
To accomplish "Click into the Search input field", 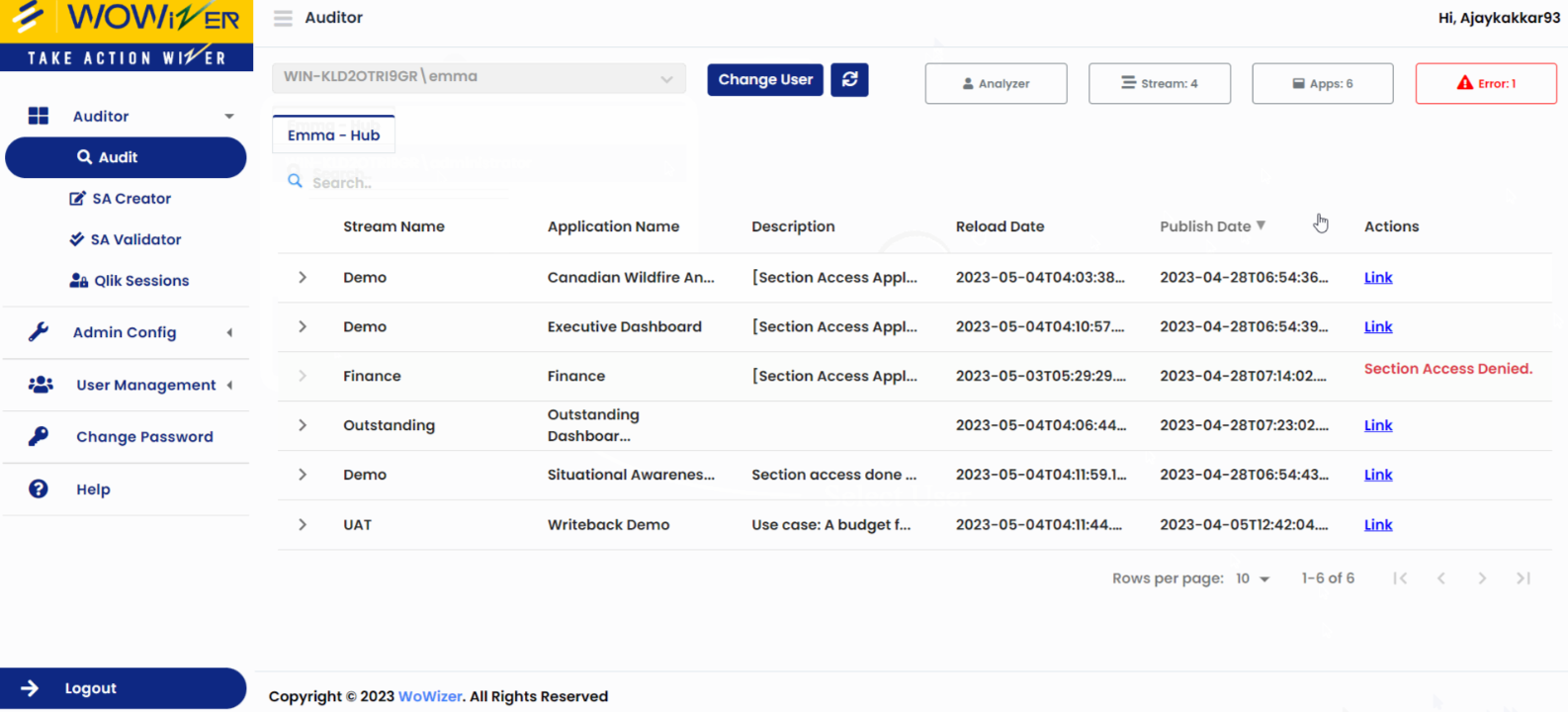I will [409, 183].
